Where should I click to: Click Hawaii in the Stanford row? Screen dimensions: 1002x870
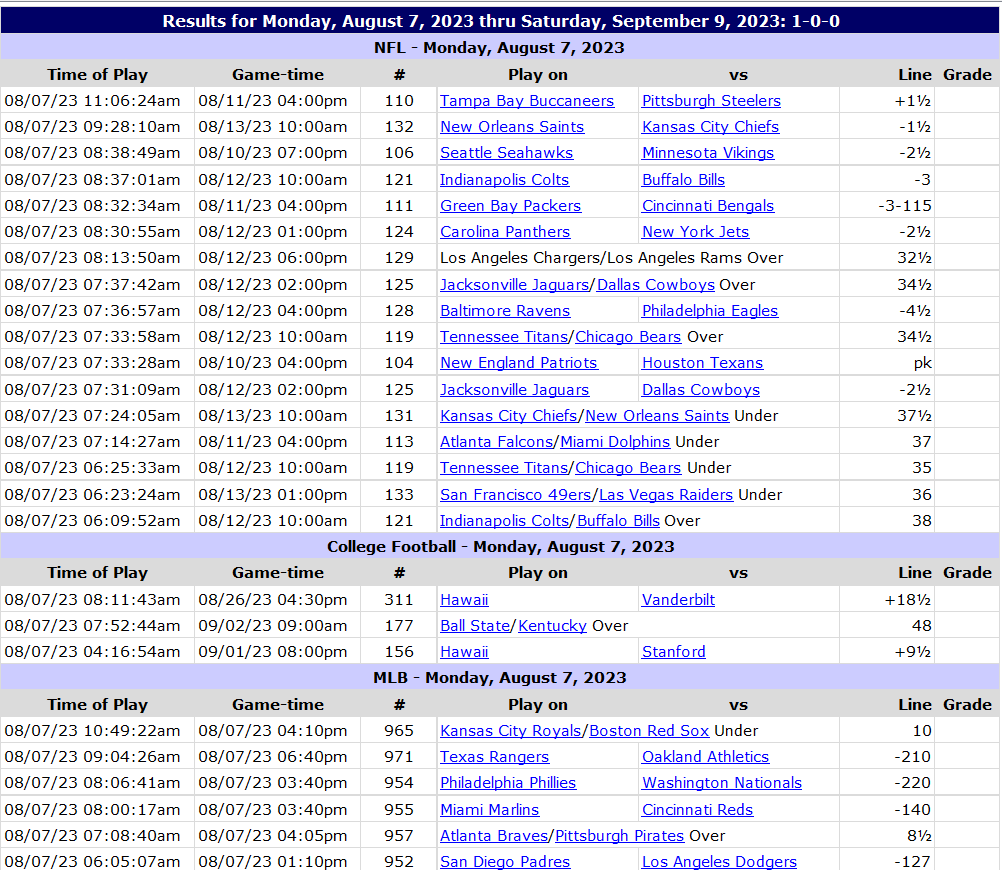coord(465,652)
